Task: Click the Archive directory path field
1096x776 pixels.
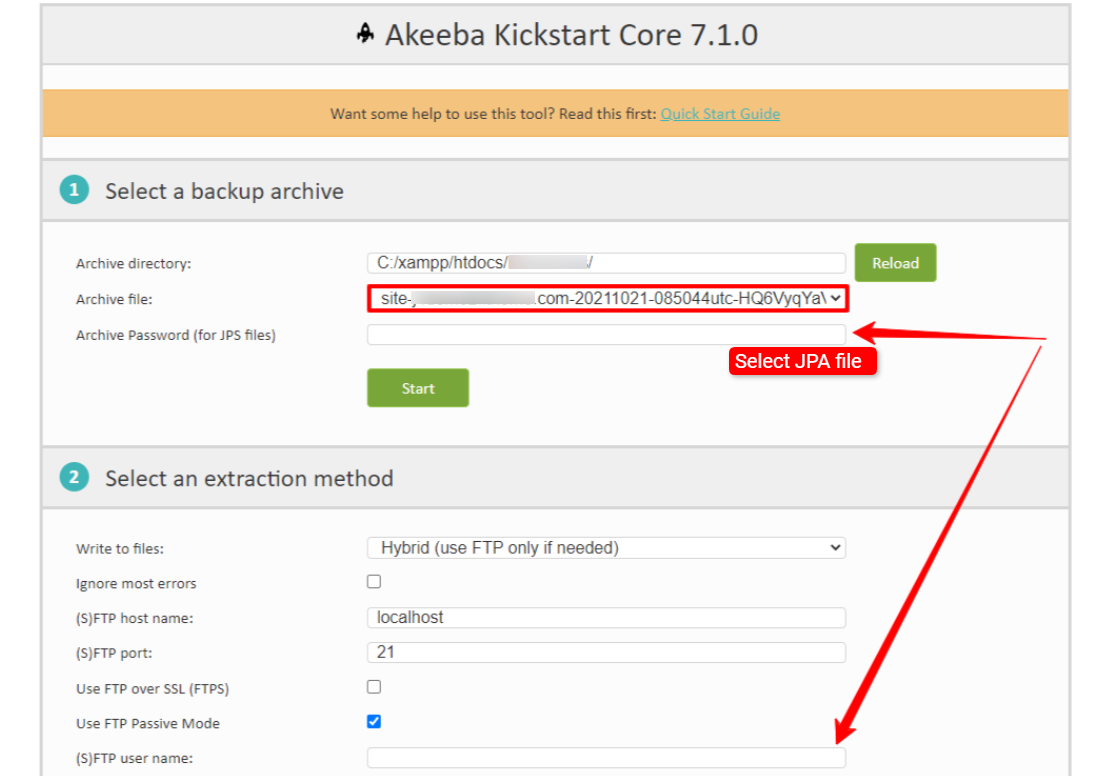Action: [606, 263]
